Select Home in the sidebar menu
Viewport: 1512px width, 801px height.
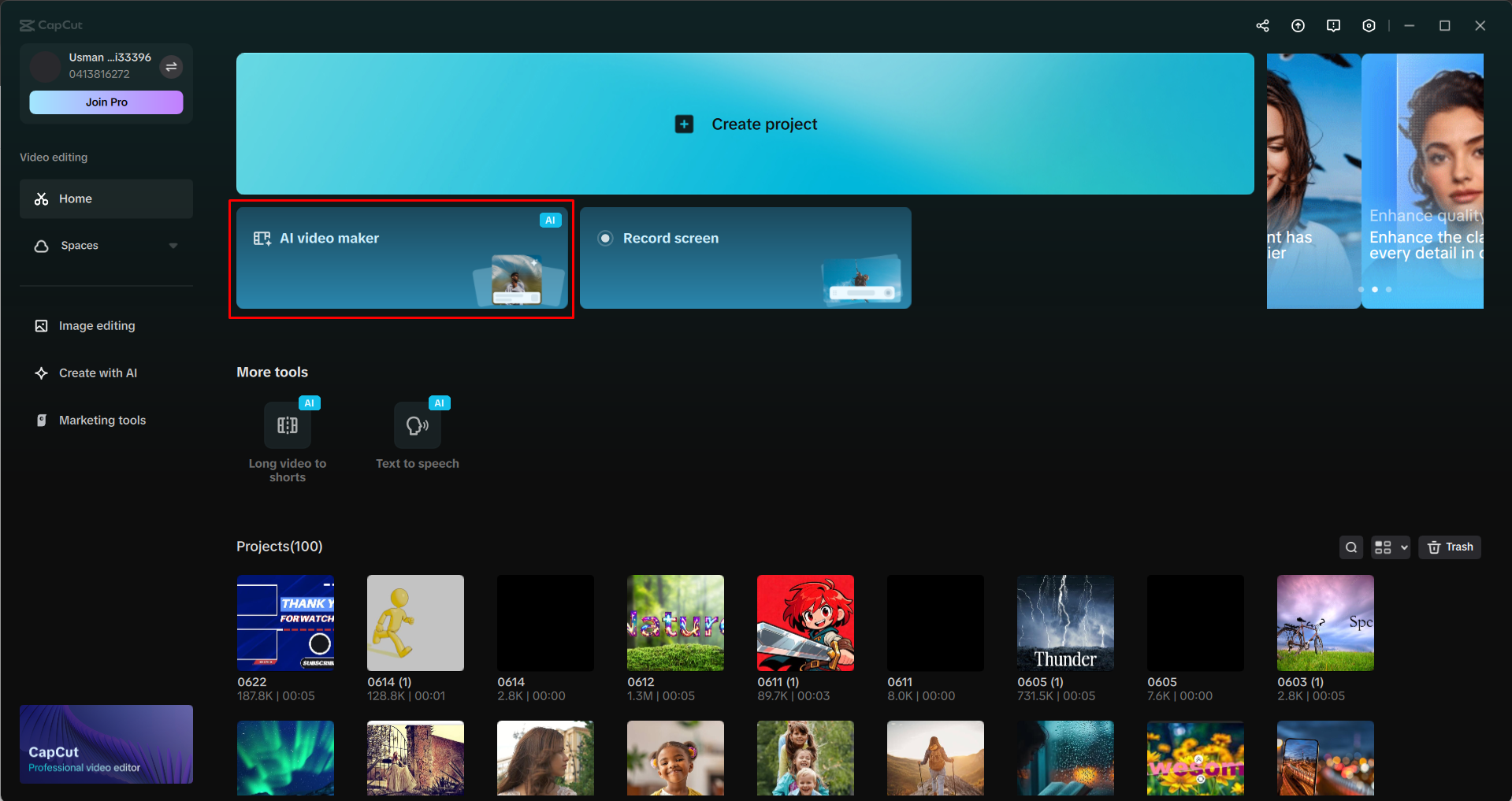76,198
